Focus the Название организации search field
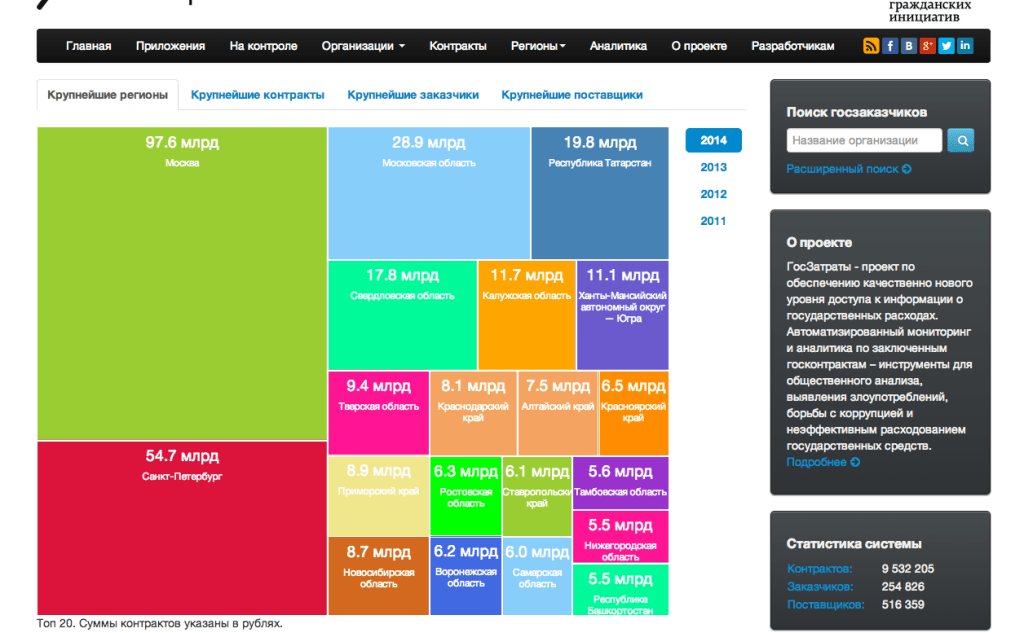 [864, 141]
